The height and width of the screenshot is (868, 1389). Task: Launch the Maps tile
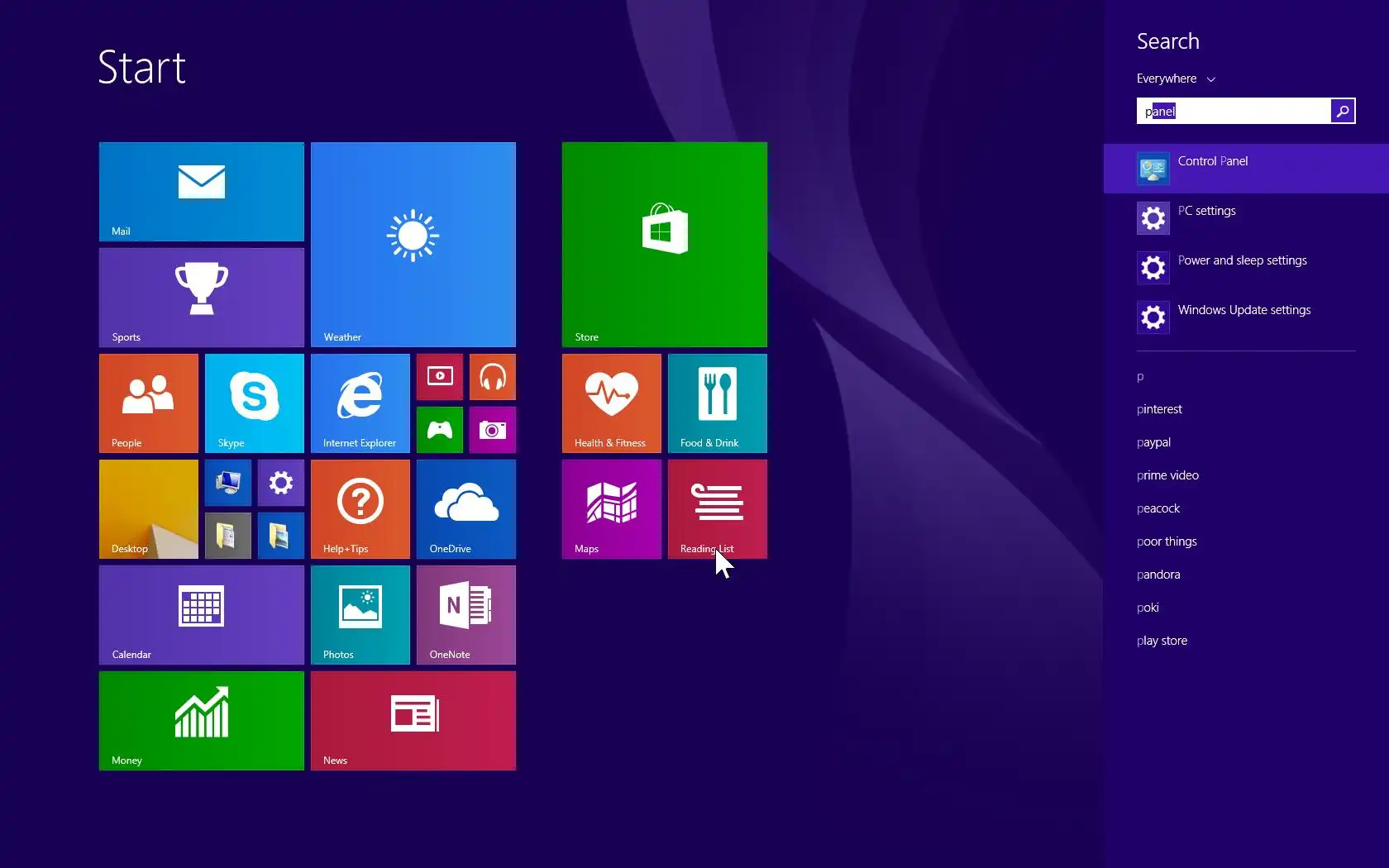click(612, 509)
